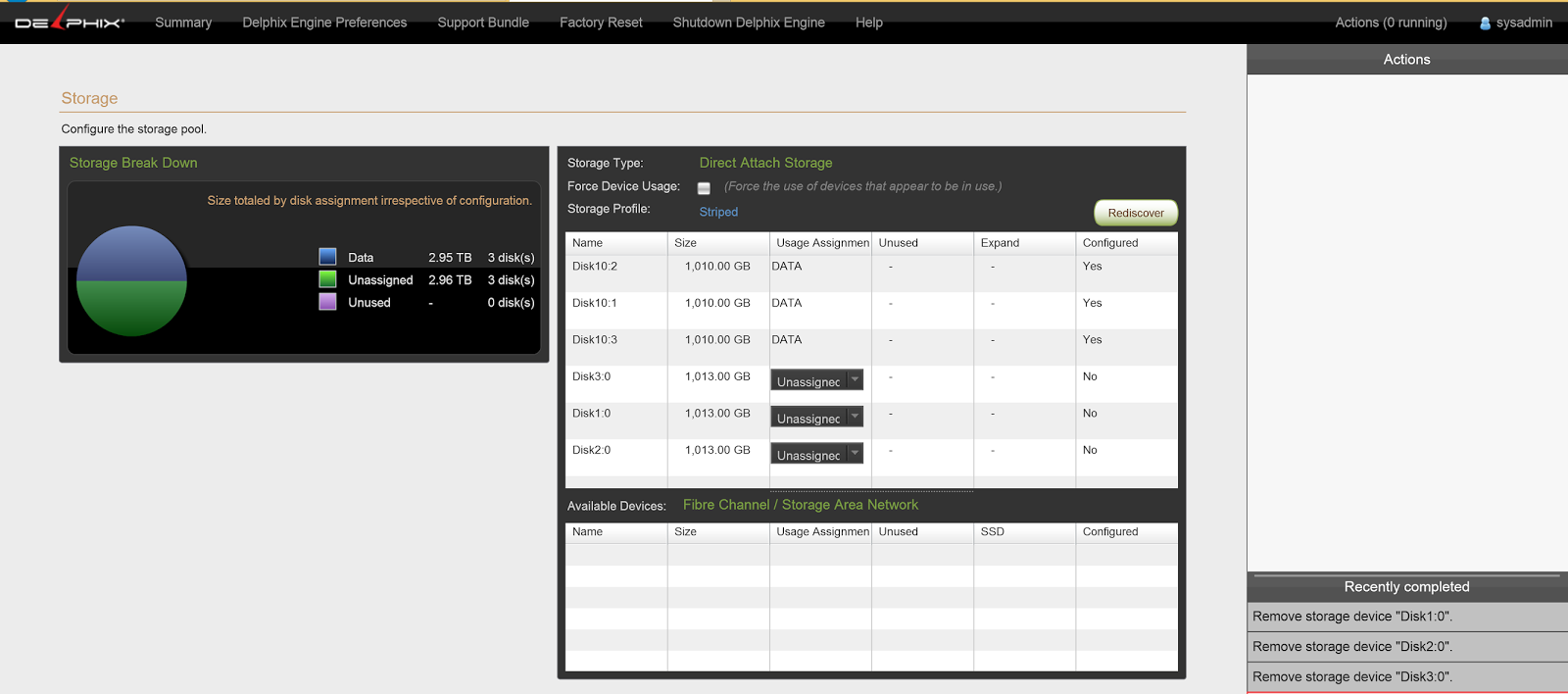Click the Configured 'Yes' cell for Disk10:3
The width and height of the screenshot is (1568, 694).
click(1092, 340)
